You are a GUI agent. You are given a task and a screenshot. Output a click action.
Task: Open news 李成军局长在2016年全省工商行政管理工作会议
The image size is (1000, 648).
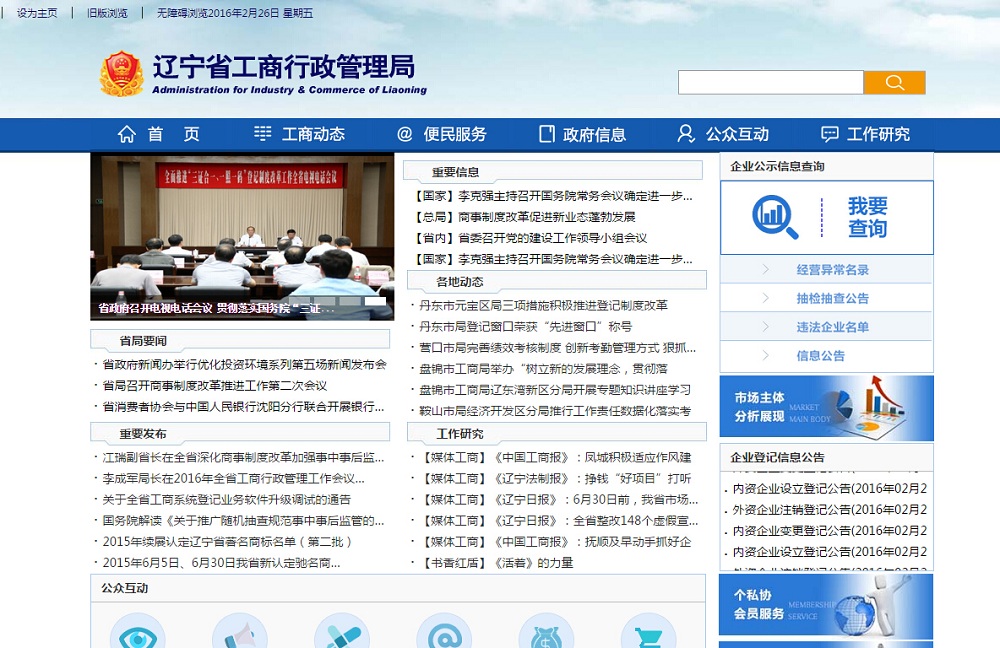click(x=233, y=478)
